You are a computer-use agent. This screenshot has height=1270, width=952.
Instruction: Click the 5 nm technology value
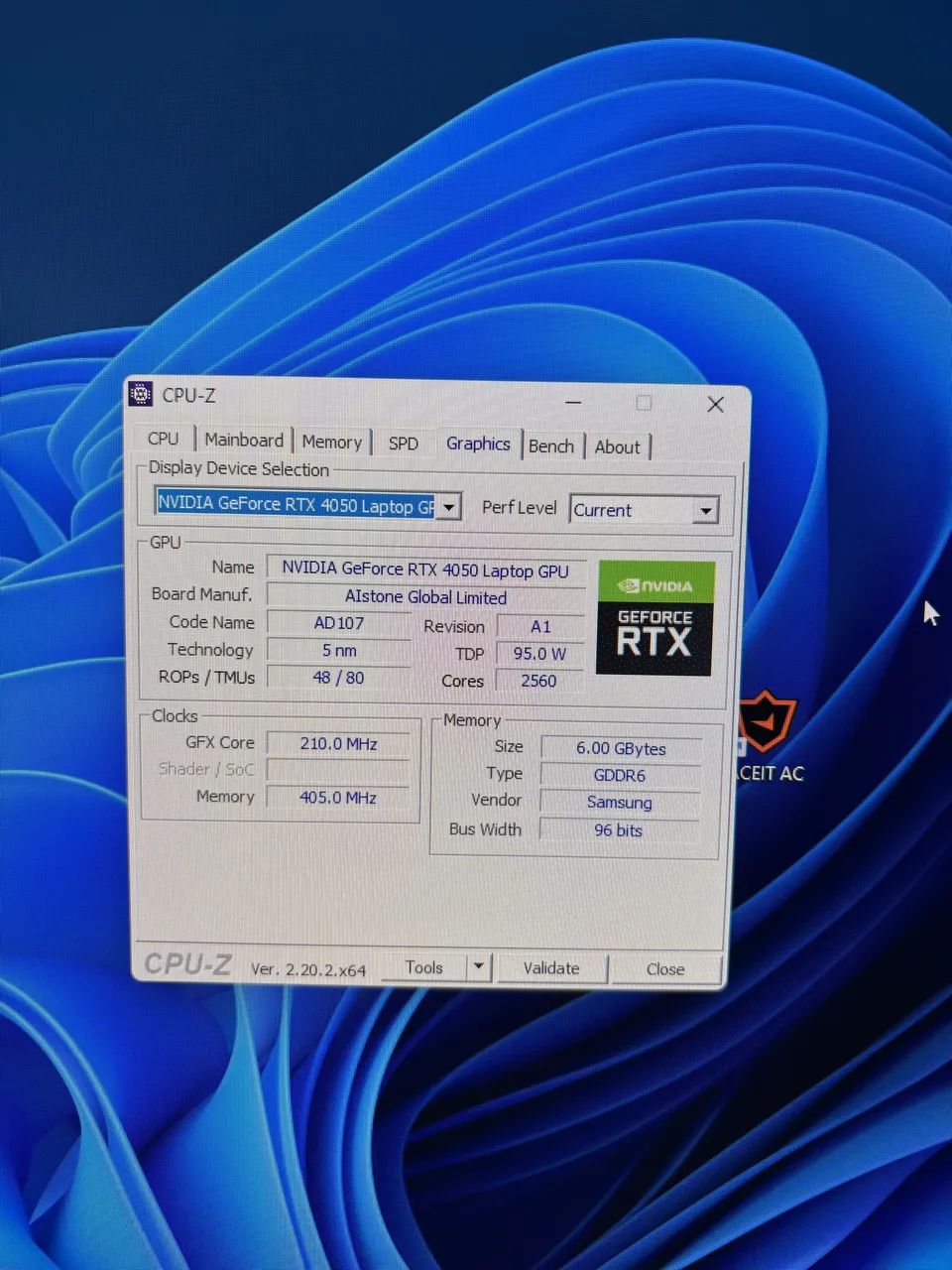coord(339,651)
